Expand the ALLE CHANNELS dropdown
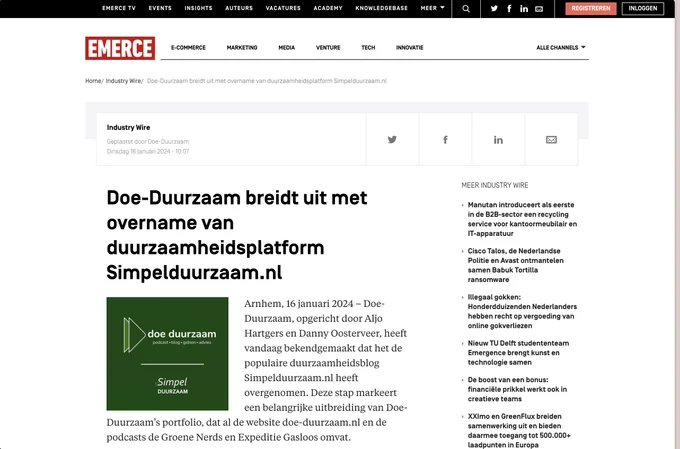680x449 pixels. click(561, 47)
